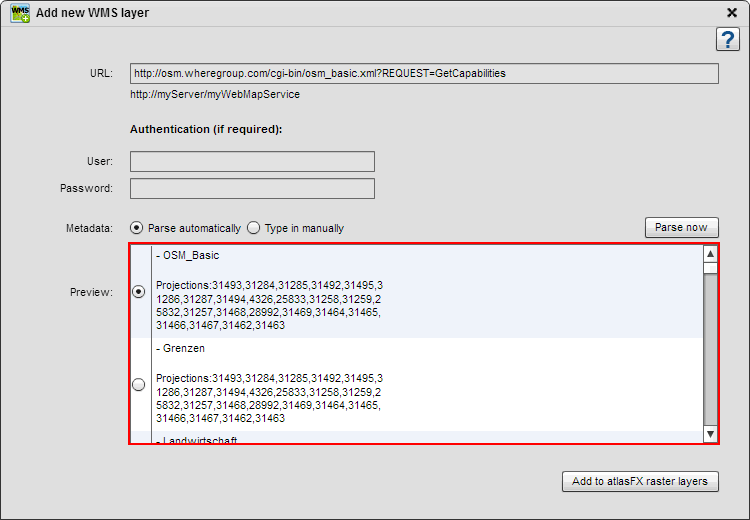
Task: Click the preview list scrollbar thumb
Action: pyautogui.click(x=710, y=268)
